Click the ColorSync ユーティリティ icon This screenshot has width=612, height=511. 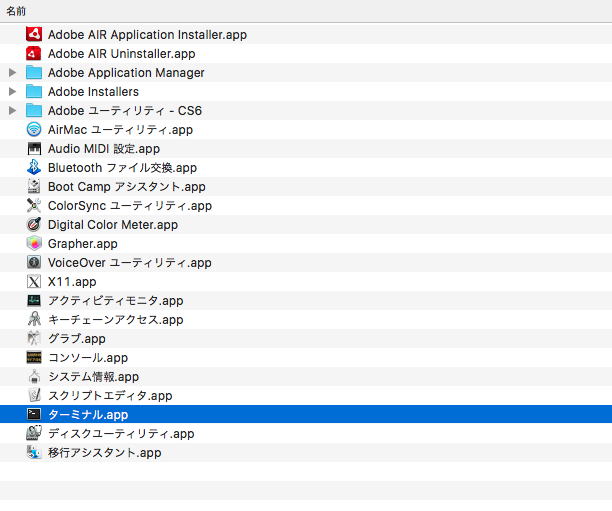click(34, 206)
